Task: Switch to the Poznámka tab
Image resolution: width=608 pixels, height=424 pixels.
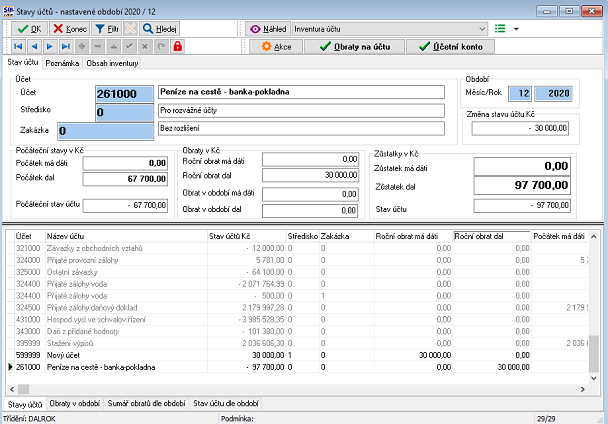Action: click(62, 63)
